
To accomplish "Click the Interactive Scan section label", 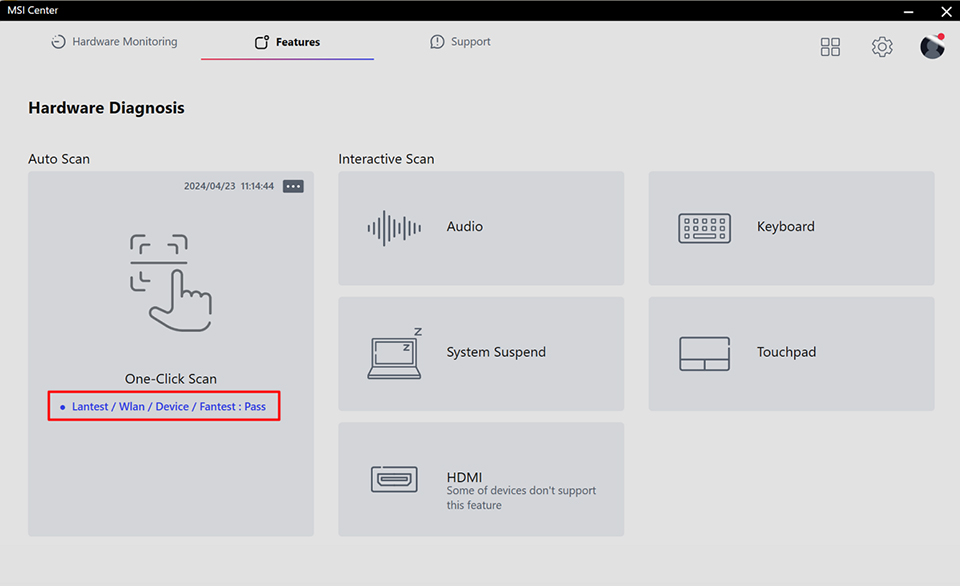I will [x=386, y=159].
